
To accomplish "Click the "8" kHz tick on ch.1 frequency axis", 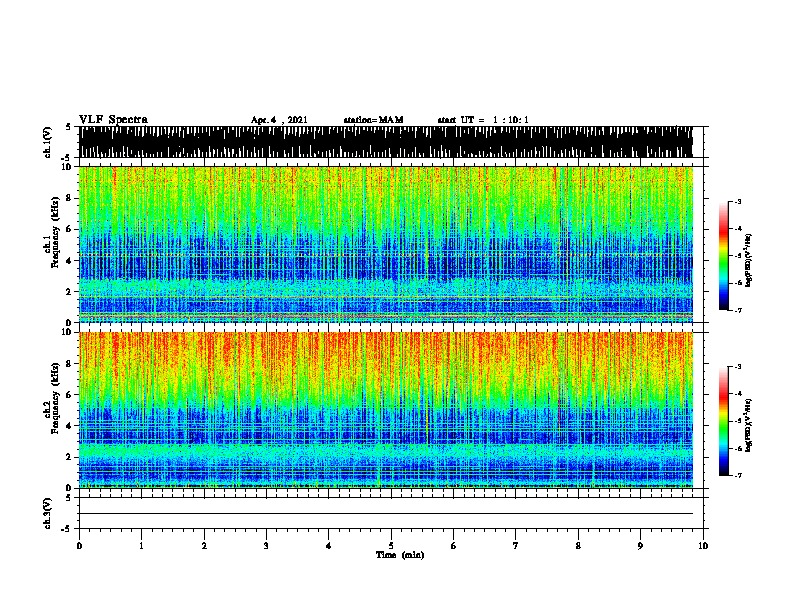I will point(69,198).
